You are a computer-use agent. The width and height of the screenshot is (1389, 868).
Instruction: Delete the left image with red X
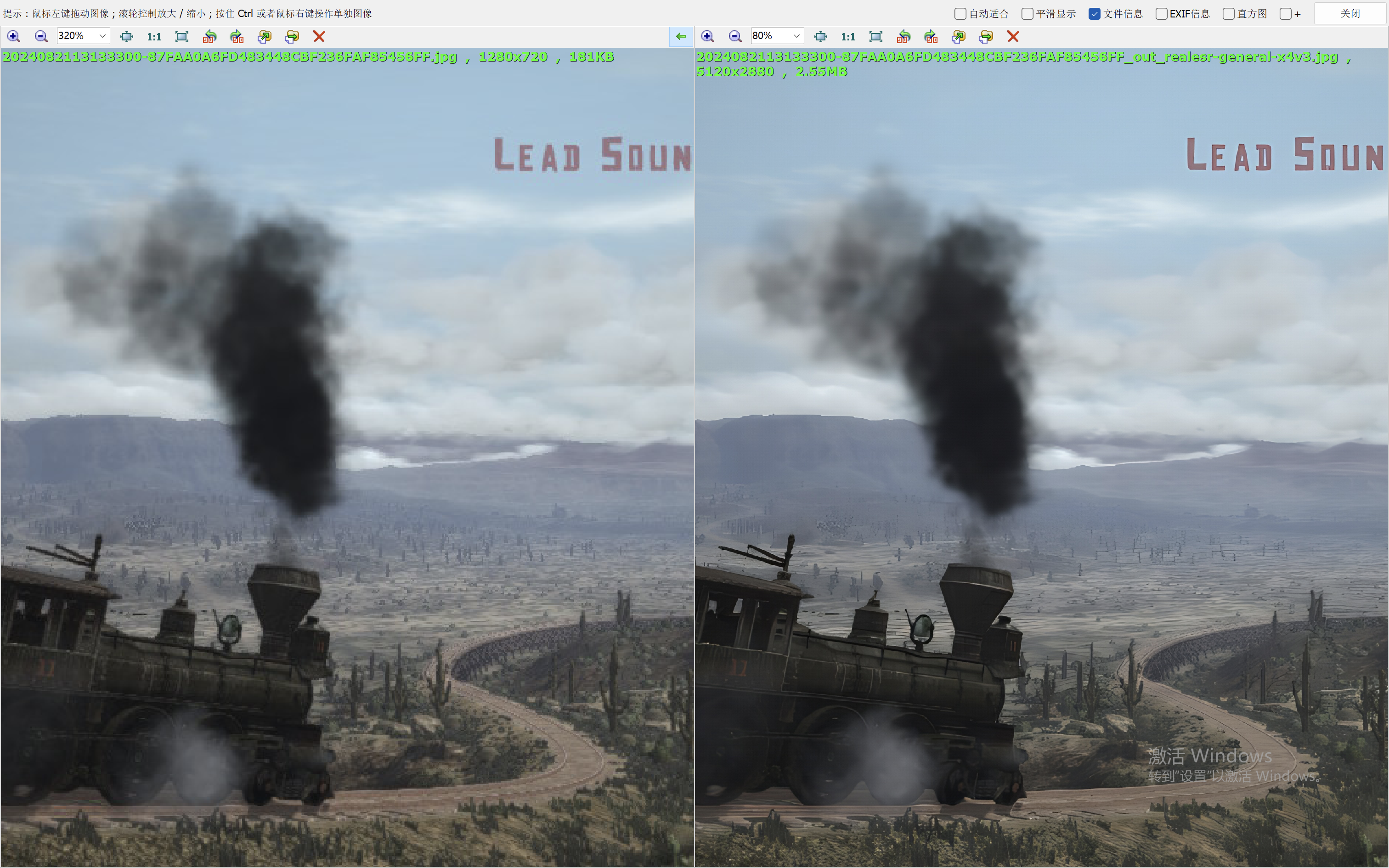pos(319,37)
